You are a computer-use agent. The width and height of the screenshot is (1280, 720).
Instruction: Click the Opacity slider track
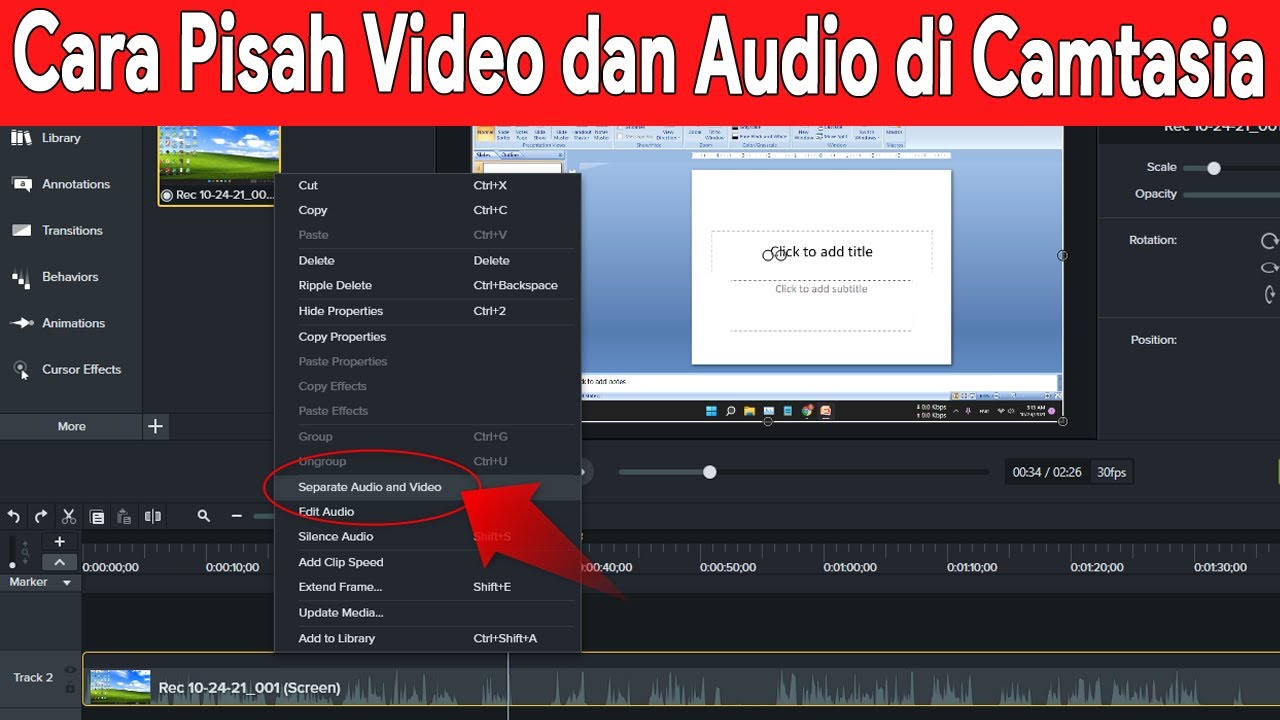[1231, 194]
